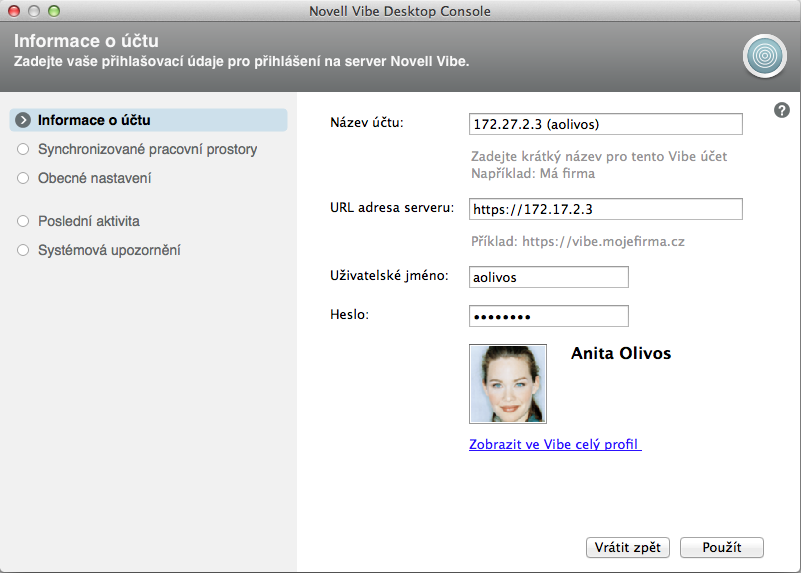Click the green zoom window button

point(54,11)
